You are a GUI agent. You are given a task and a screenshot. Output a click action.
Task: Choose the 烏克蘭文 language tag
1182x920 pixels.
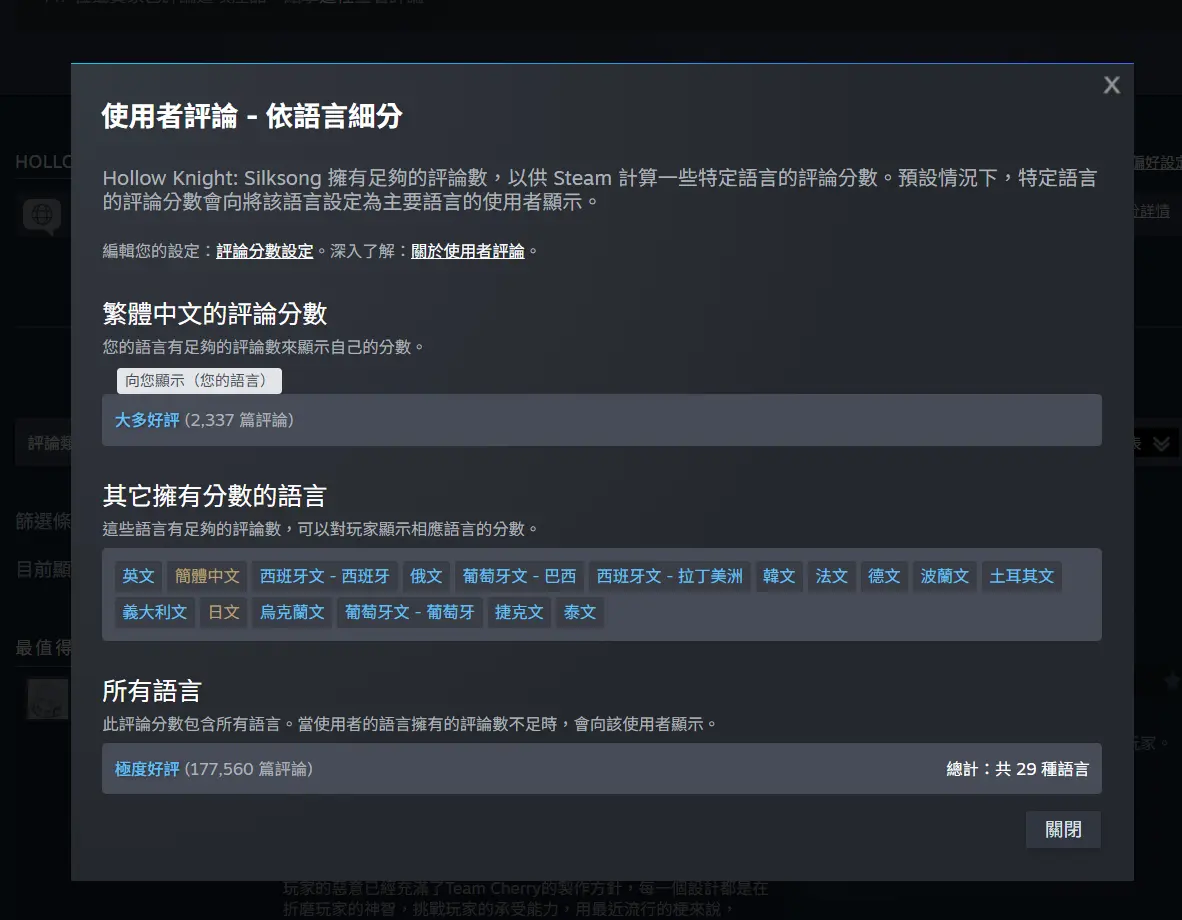[x=292, y=612]
